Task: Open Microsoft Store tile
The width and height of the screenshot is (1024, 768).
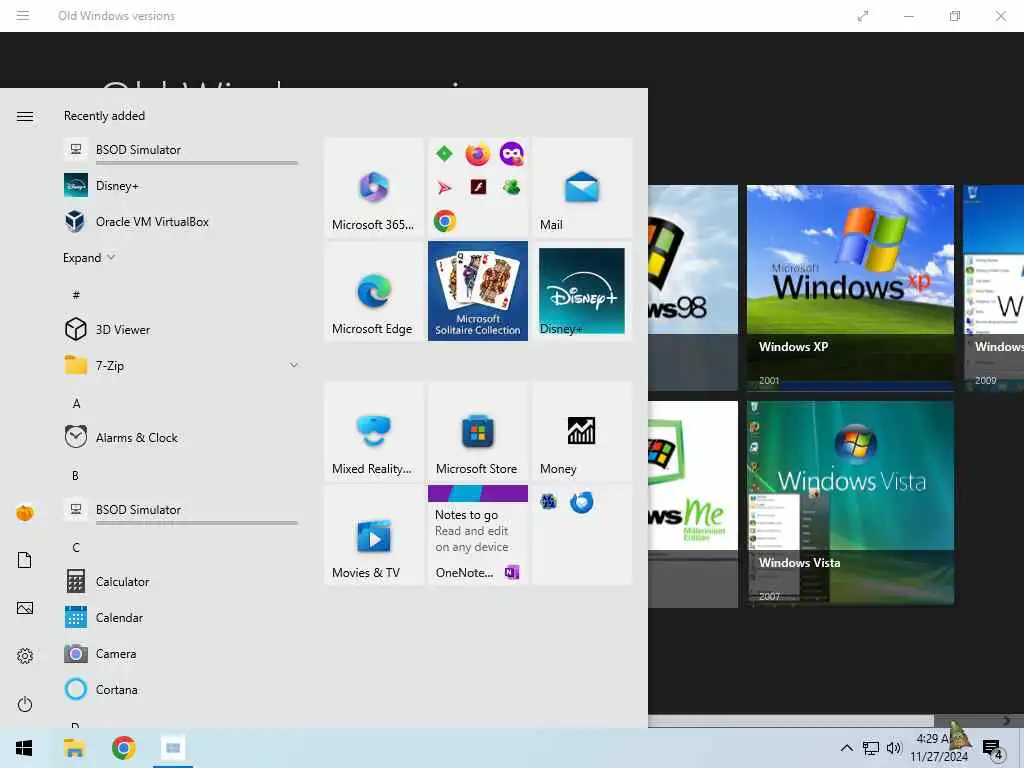Action: pos(478,432)
